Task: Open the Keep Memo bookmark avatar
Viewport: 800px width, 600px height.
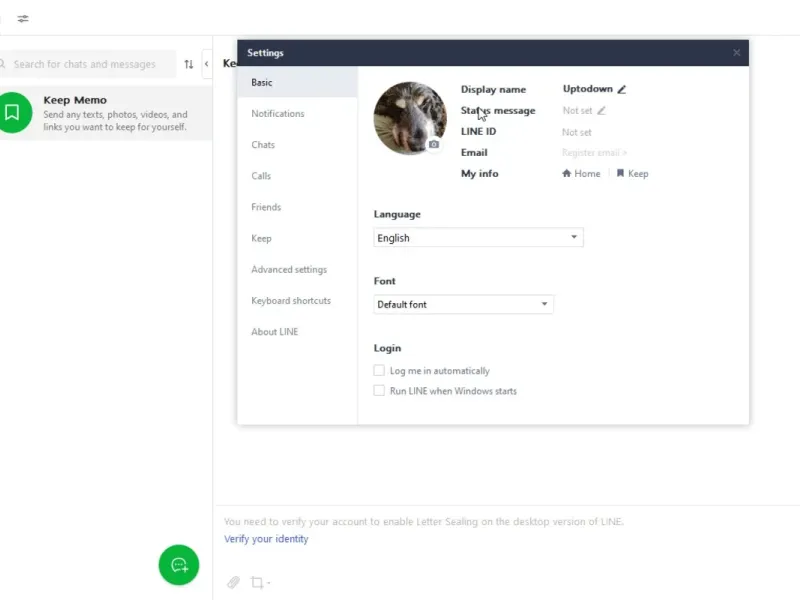Action: tap(13, 112)
